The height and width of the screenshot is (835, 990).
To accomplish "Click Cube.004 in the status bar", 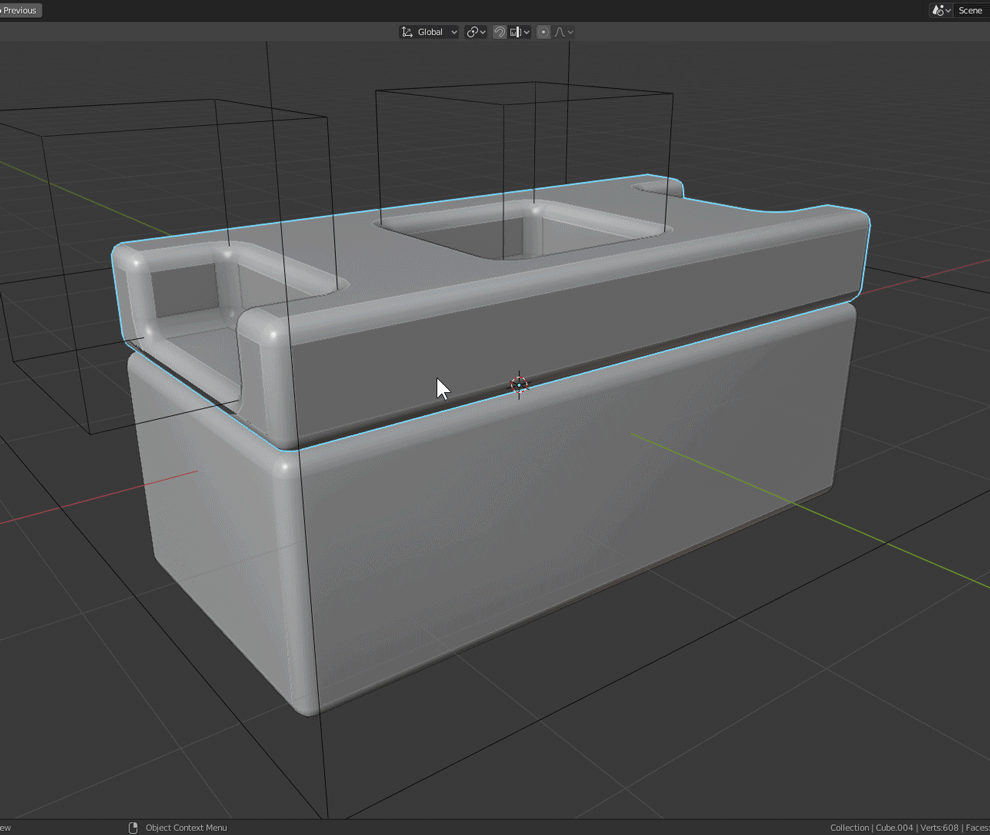I will tap(895, 827).
